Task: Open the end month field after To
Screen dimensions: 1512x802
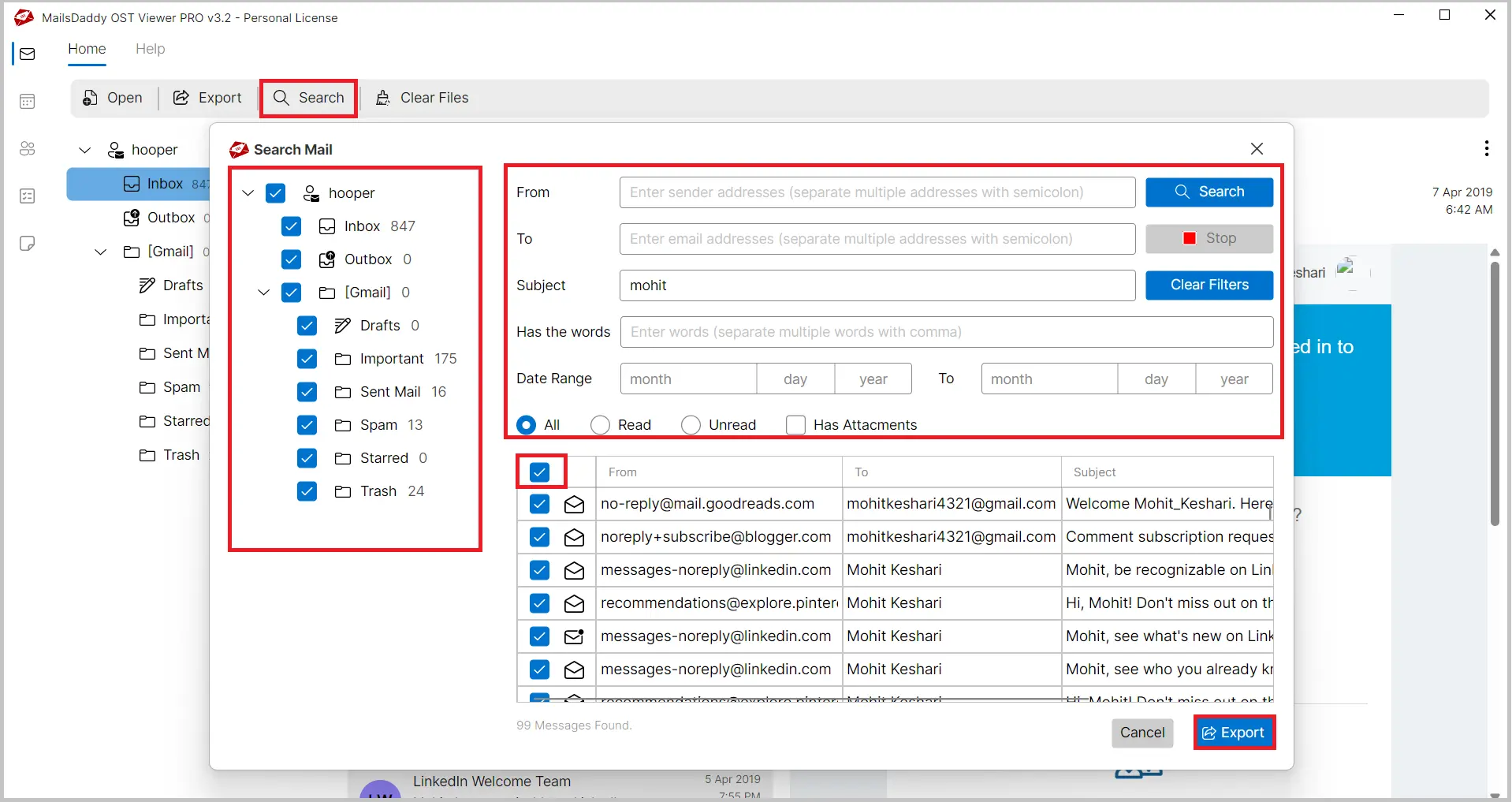Action: pos(1049,379)
